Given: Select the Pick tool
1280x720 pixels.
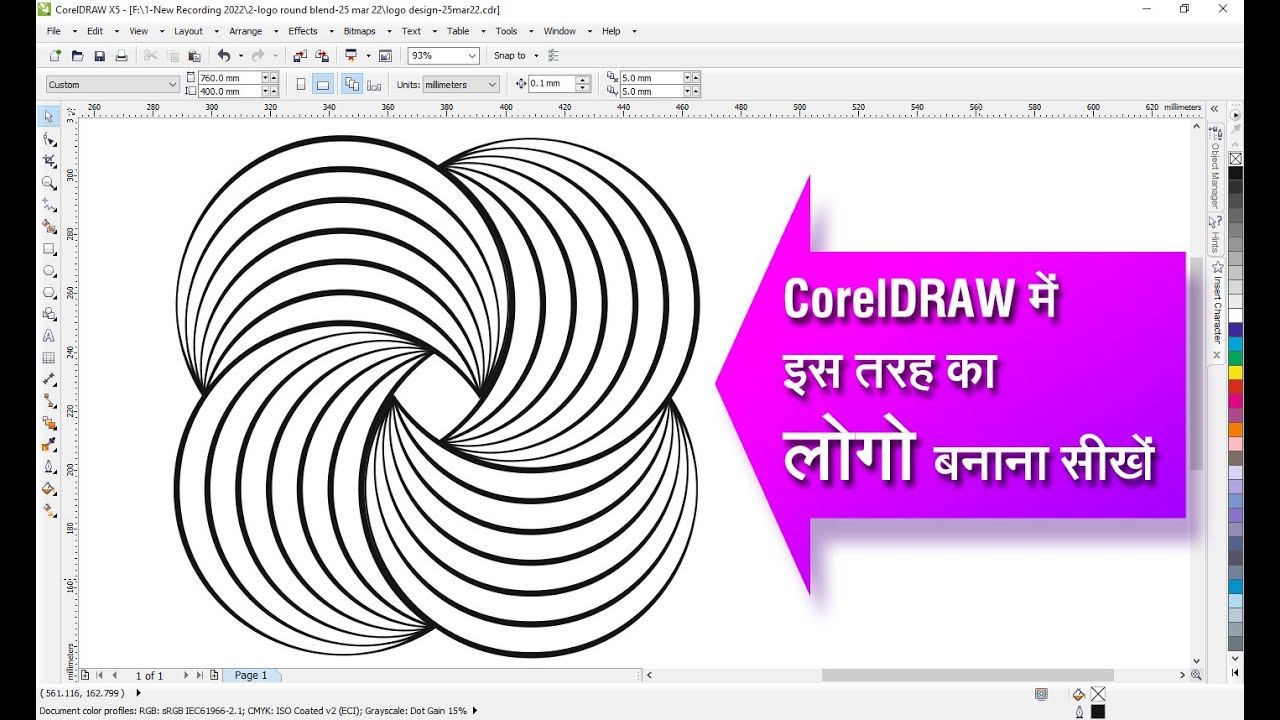Looking at the screenshot, I should point(49,117).
